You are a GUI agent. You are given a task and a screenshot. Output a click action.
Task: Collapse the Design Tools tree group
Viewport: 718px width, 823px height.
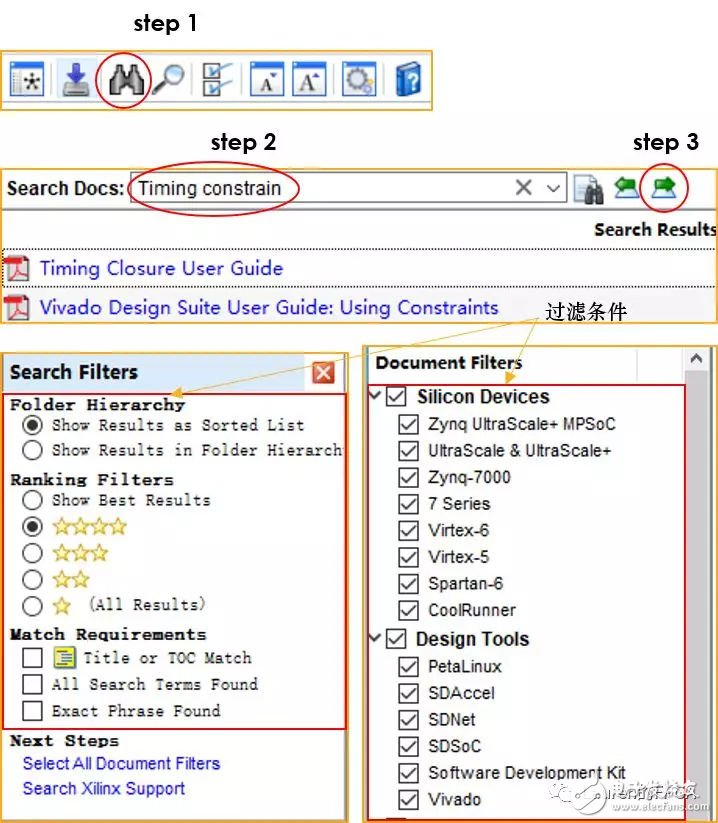375,639
